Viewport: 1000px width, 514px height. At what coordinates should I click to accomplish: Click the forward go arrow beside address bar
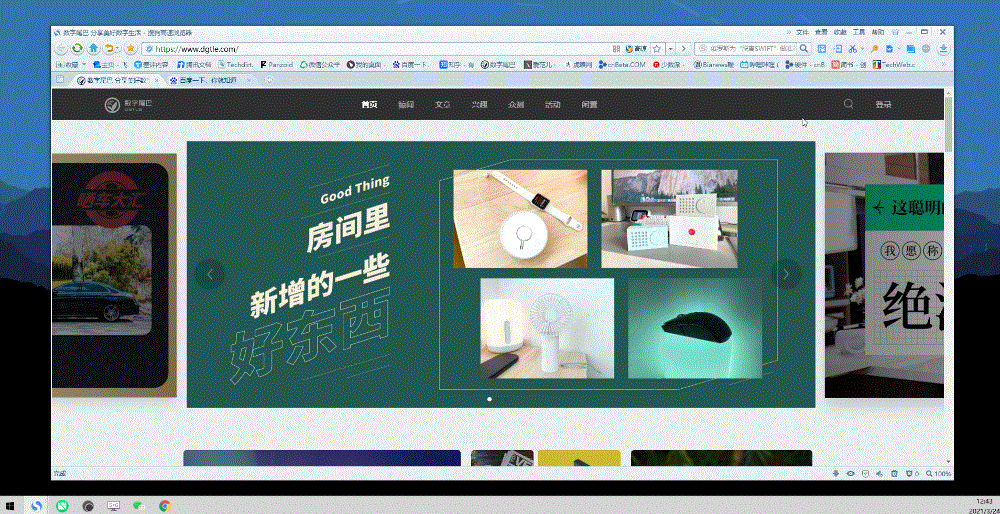click(x=684, y=48)
